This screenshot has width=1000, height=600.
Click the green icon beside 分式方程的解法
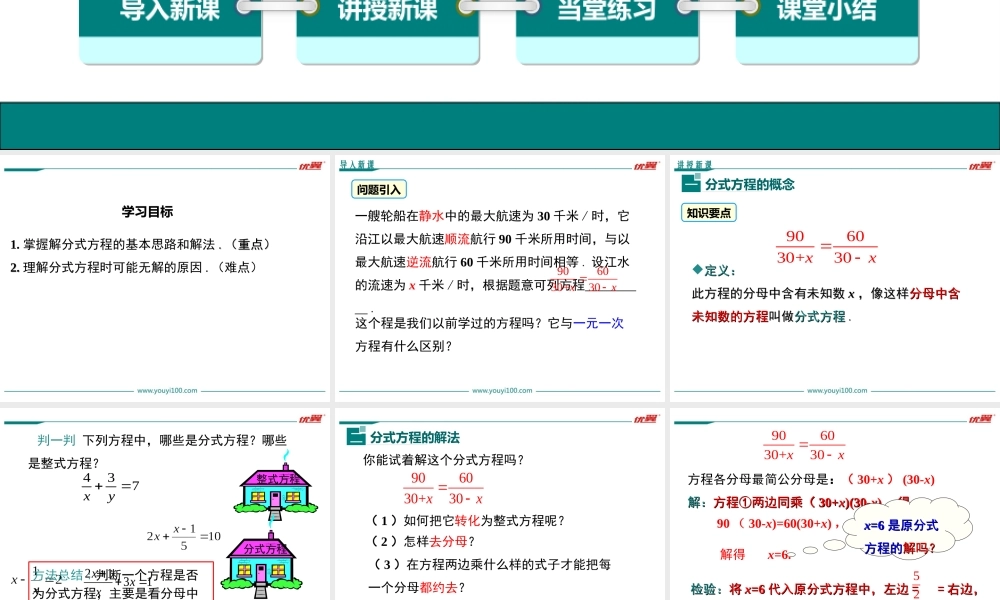[x=355, y=437]
